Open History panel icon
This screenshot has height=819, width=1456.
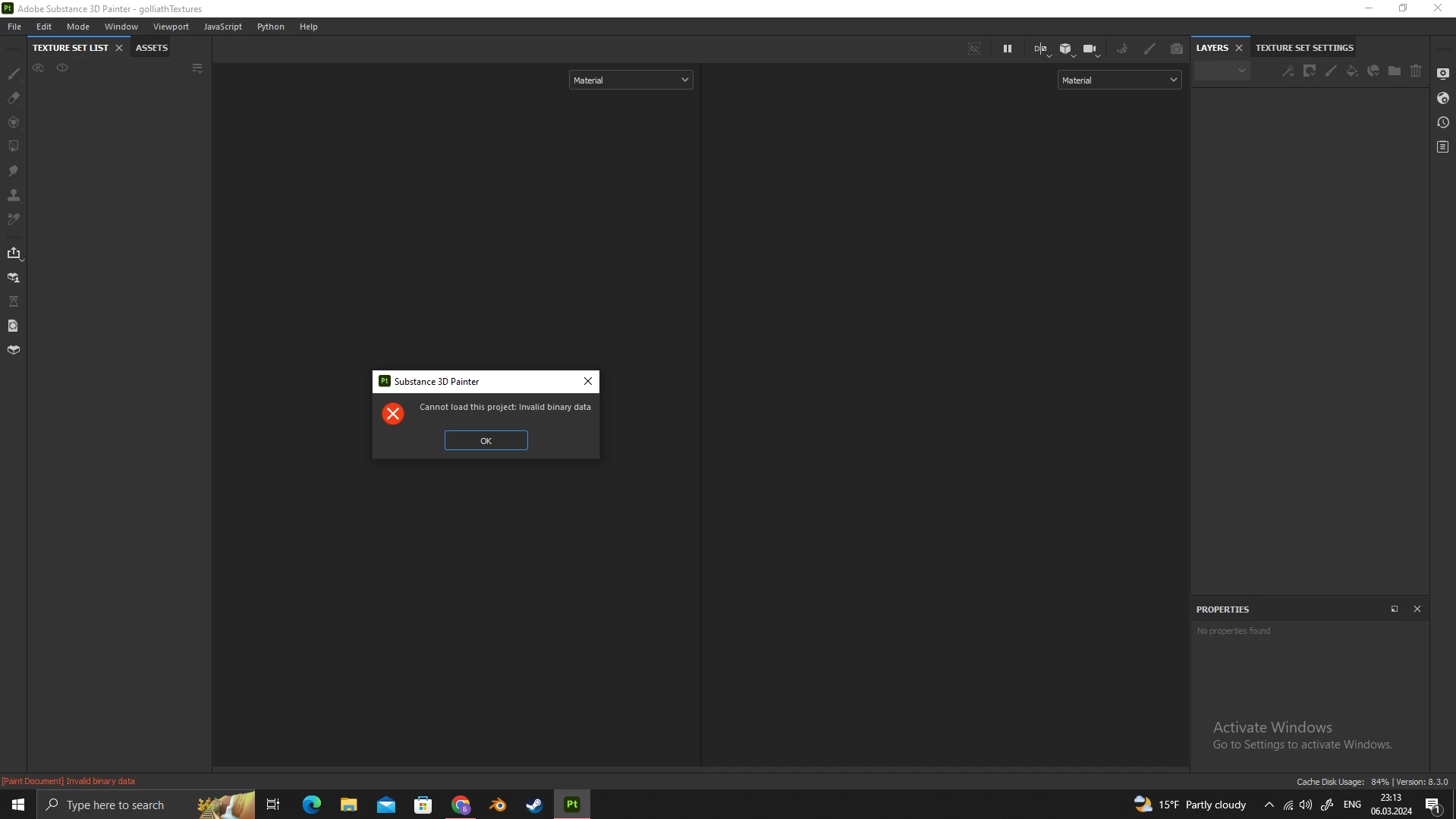tap(1443, 122)
